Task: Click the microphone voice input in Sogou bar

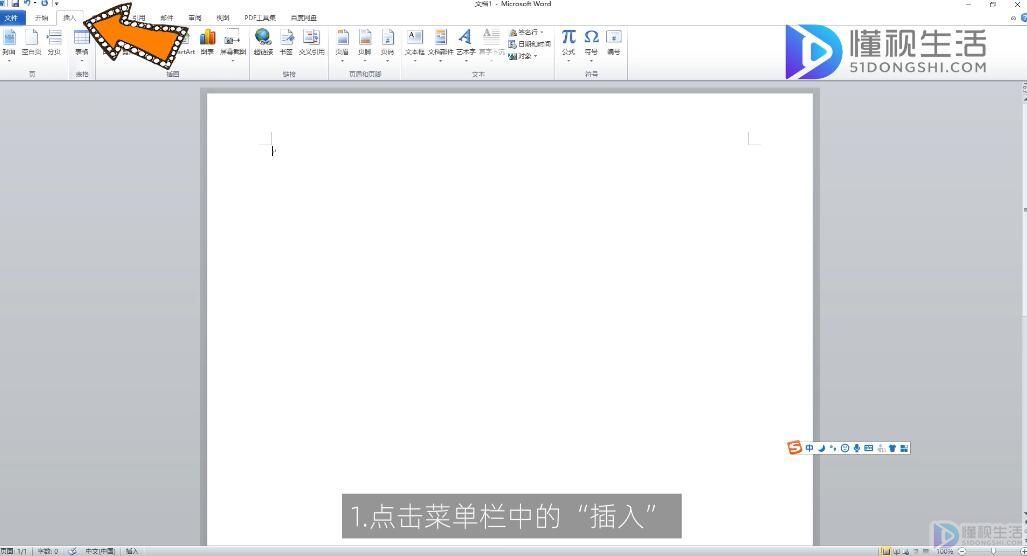Action: click(857, 448)
